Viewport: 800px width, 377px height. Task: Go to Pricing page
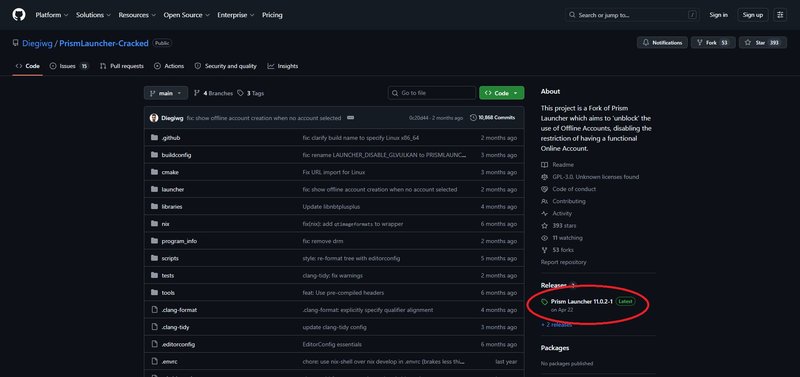point(272,15)
